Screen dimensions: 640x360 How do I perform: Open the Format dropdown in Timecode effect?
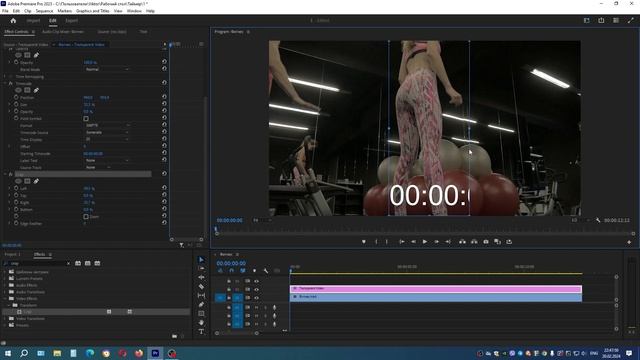(108, 125)
